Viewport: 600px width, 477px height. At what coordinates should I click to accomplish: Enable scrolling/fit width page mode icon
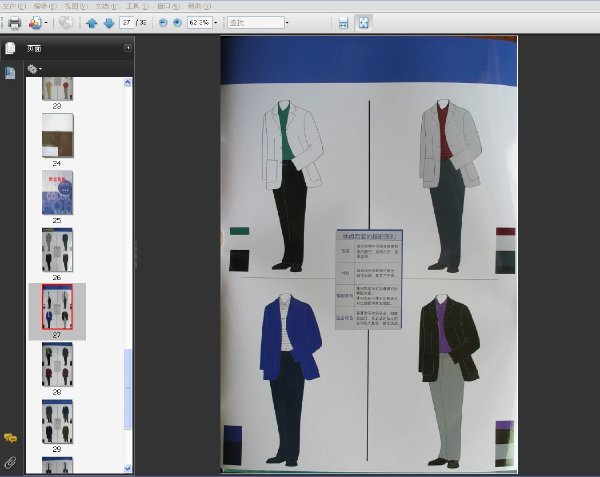343,23
